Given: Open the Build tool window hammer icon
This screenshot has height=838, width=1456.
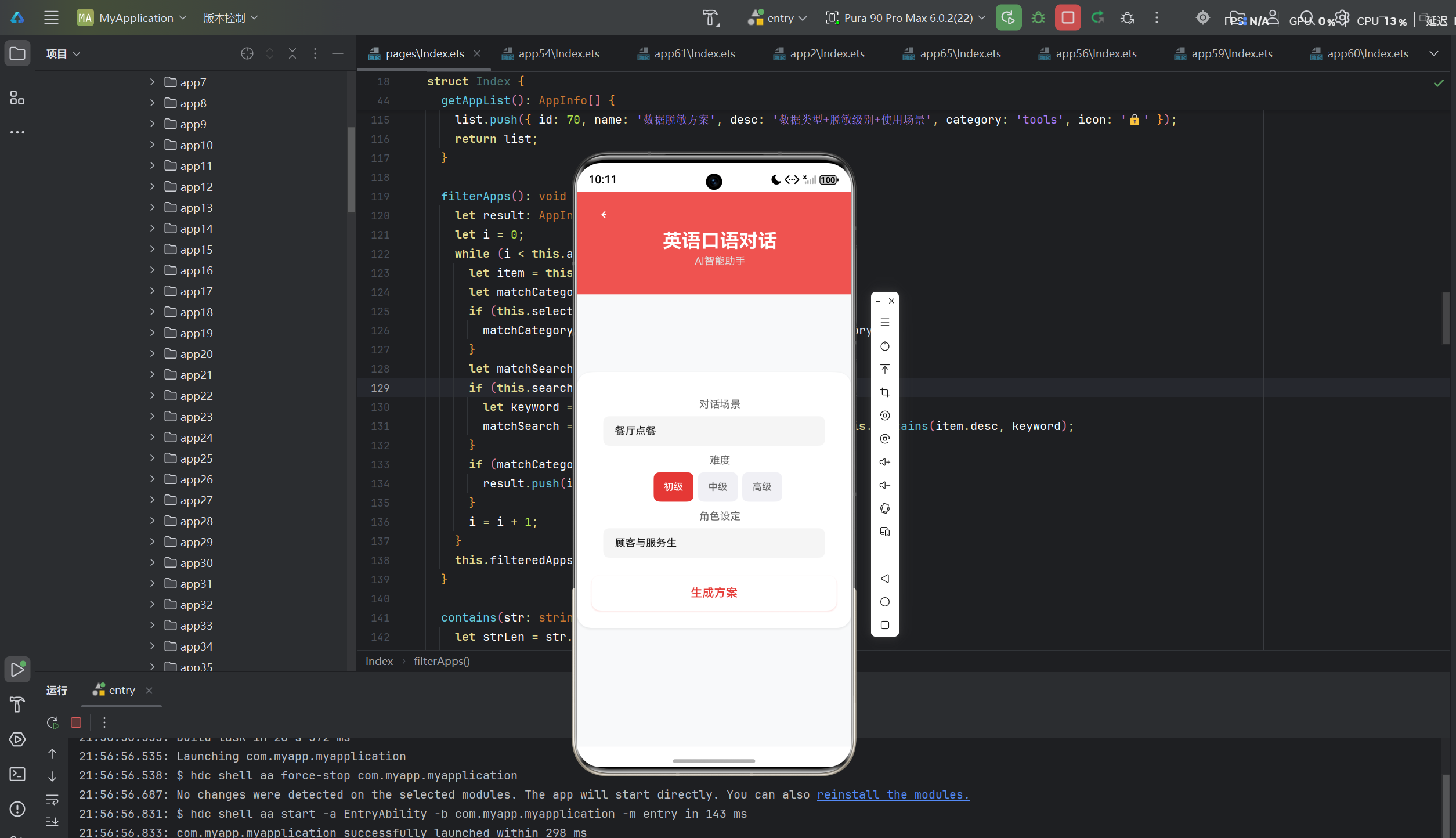Looking at the screenshot, I should tap(17, 704).
